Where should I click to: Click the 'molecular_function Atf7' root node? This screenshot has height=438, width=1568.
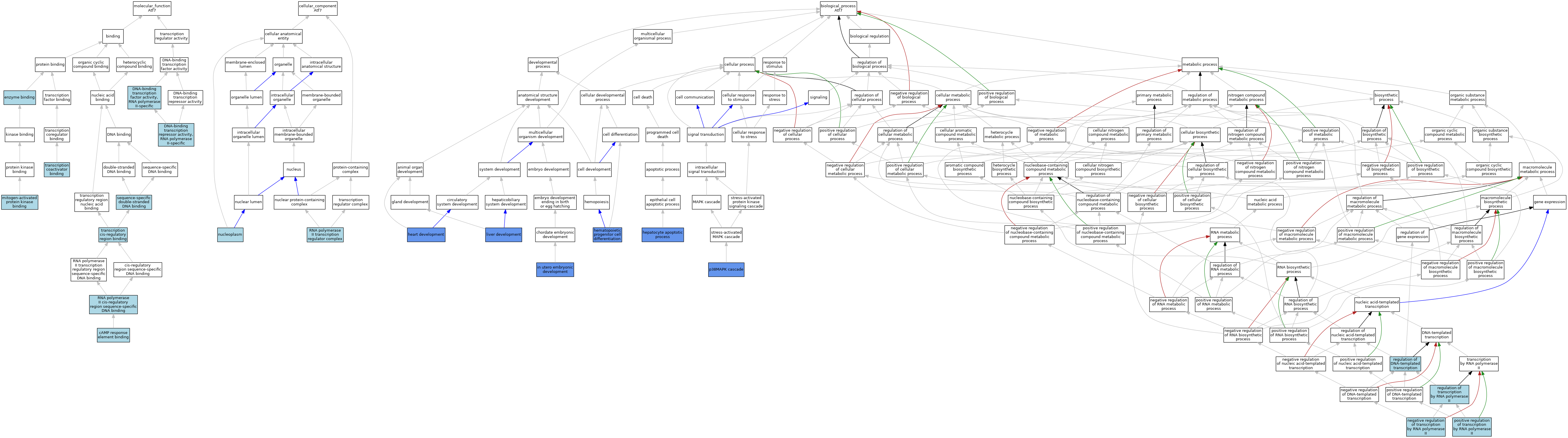(152, 8)
